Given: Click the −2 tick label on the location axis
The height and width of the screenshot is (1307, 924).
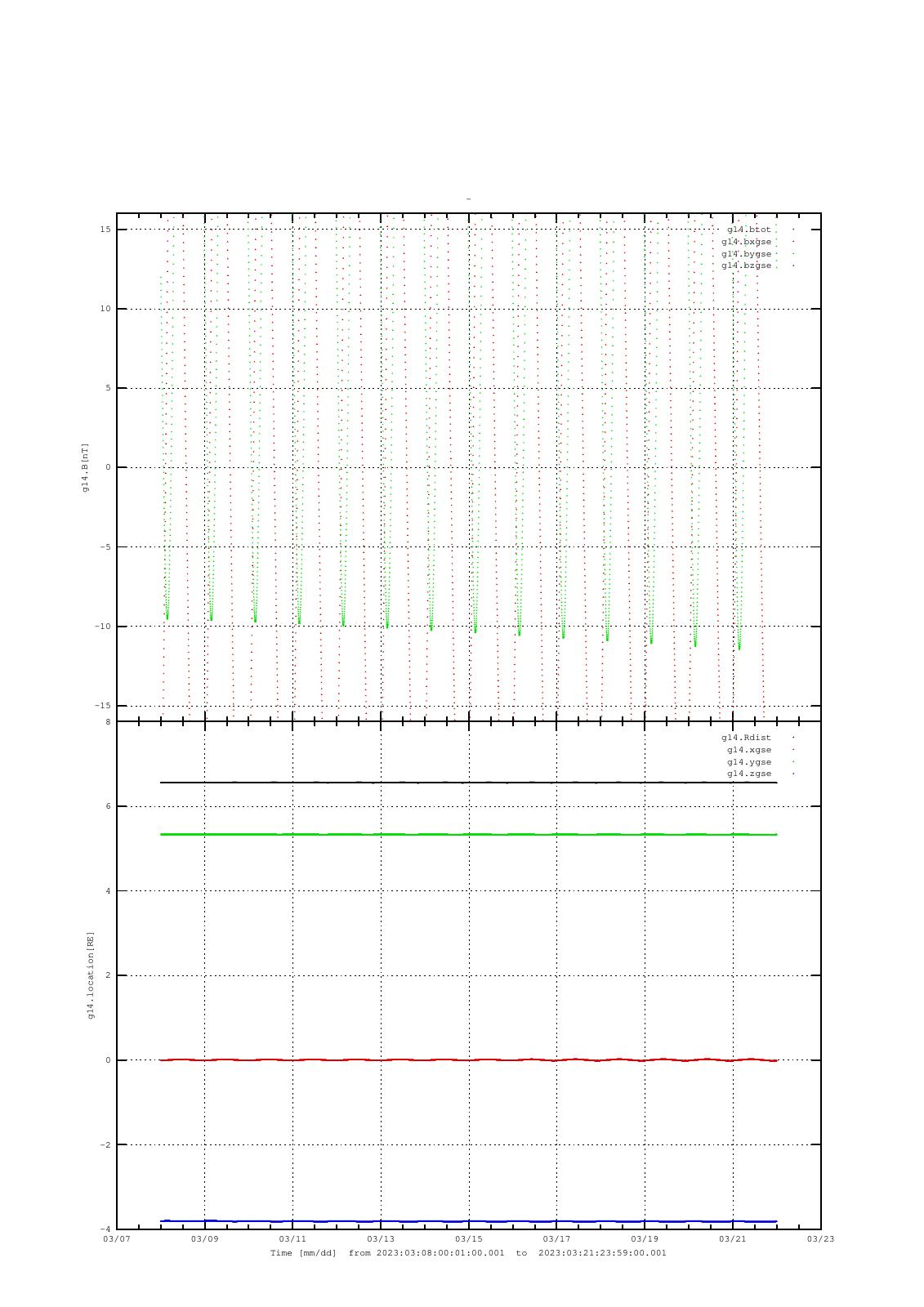Looking at the screenshot, I should pos(105,1145).
